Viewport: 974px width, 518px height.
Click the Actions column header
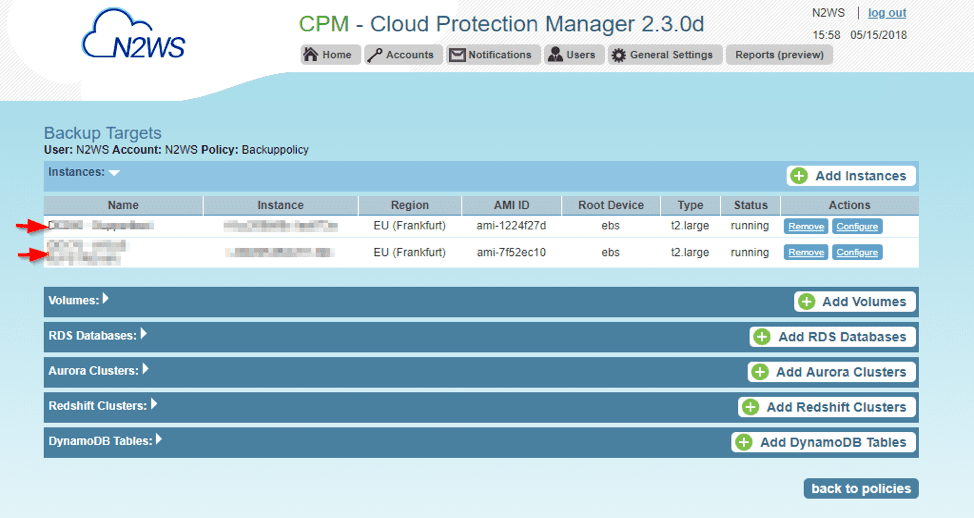pos(850,205)
